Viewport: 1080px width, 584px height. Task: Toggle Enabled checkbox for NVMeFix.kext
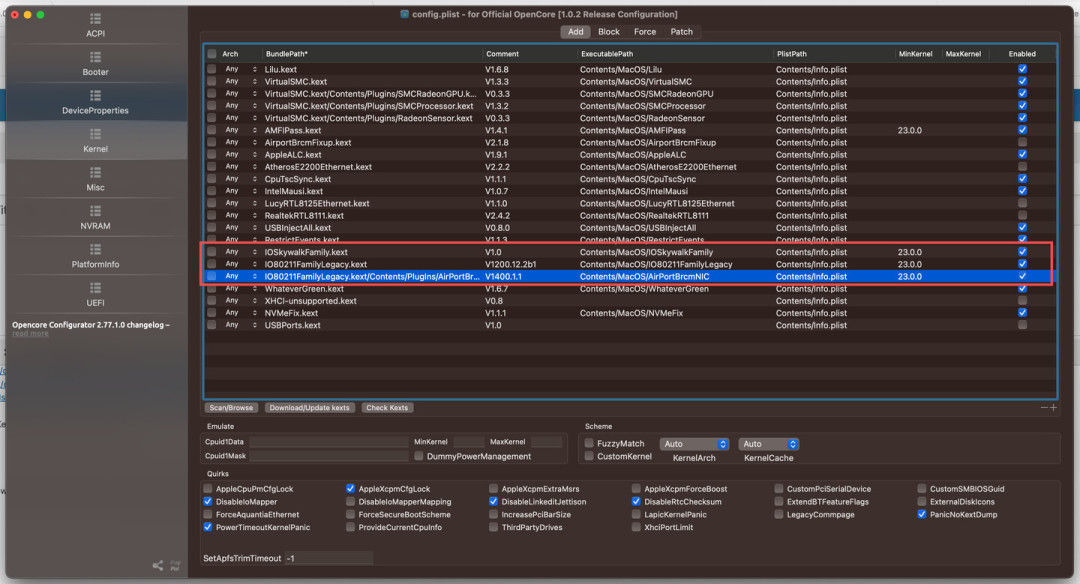[x=1022, y=313]
